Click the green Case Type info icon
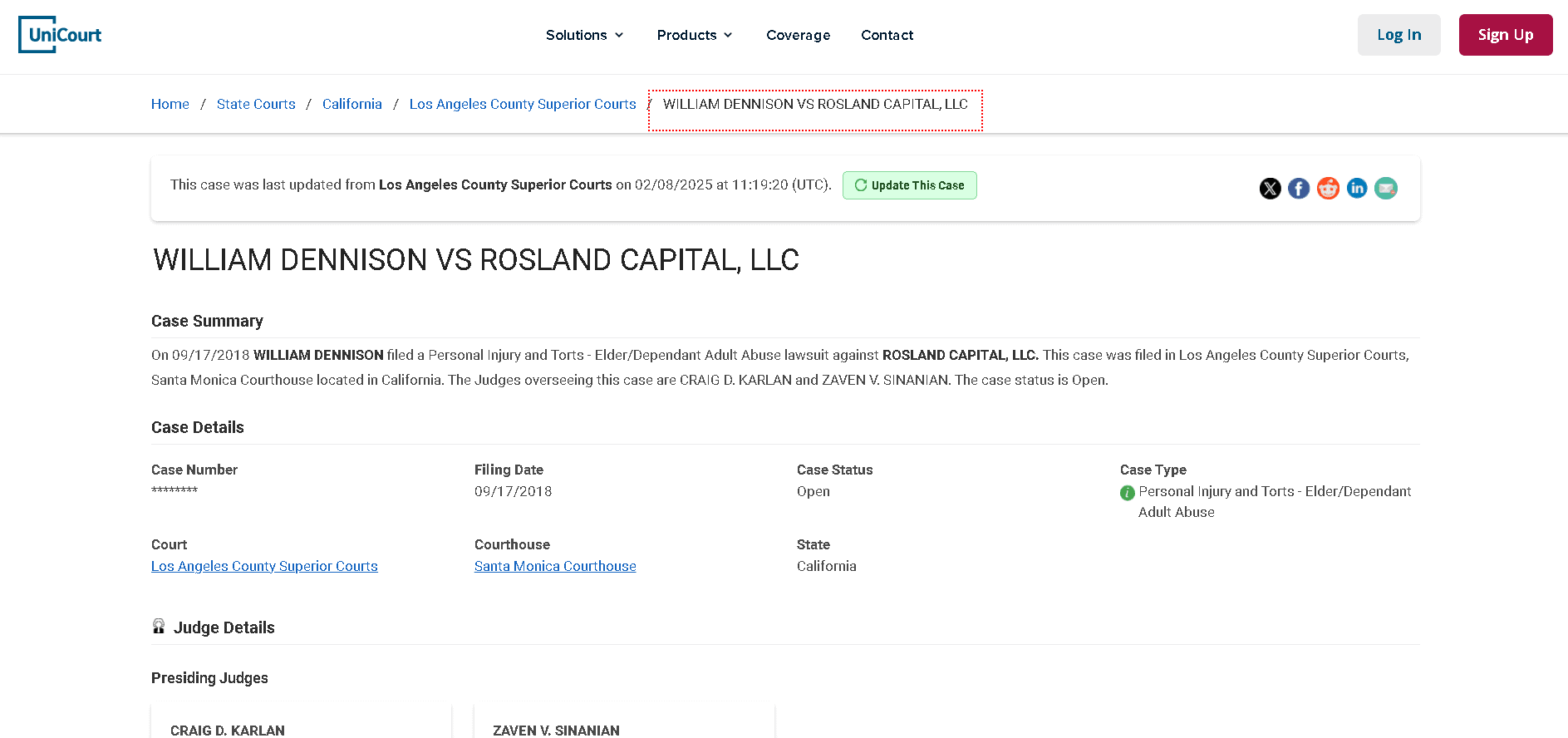 coord(1127,493)
